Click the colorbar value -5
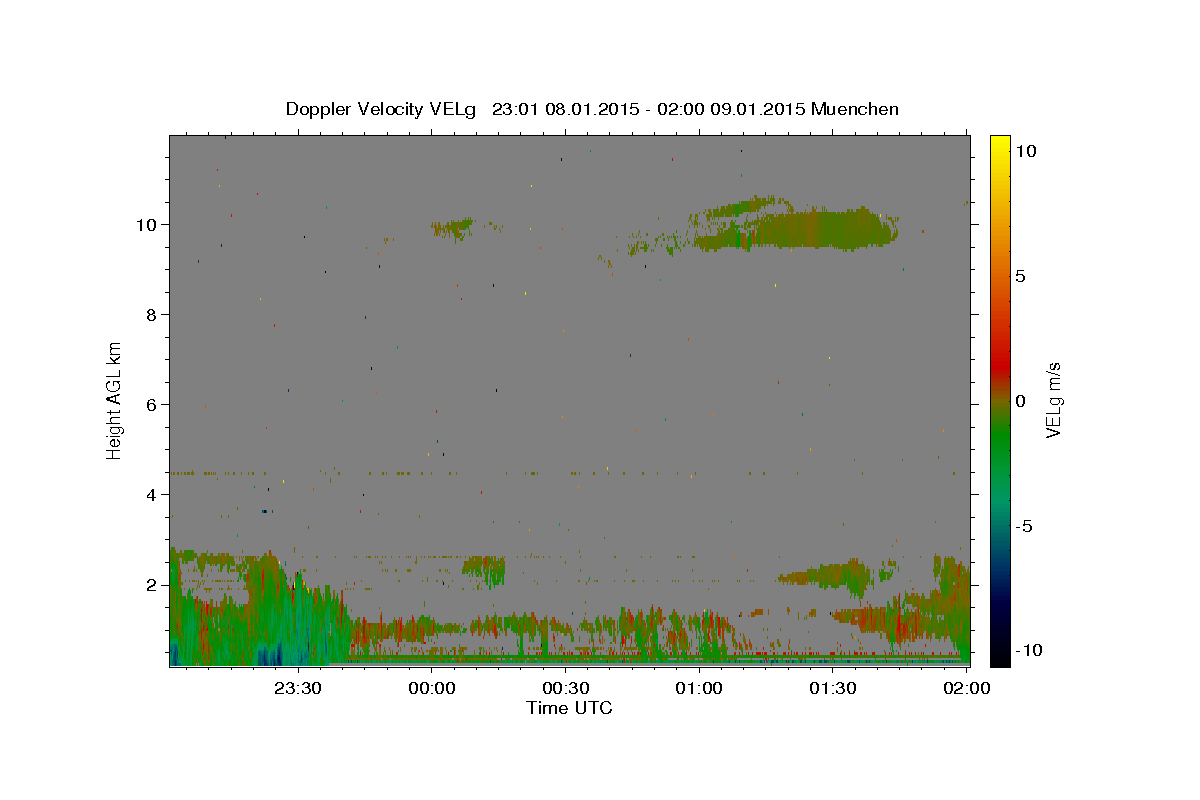This screenshot has width=1200, height=800. pyautogui.click(x=1024, y=526)
